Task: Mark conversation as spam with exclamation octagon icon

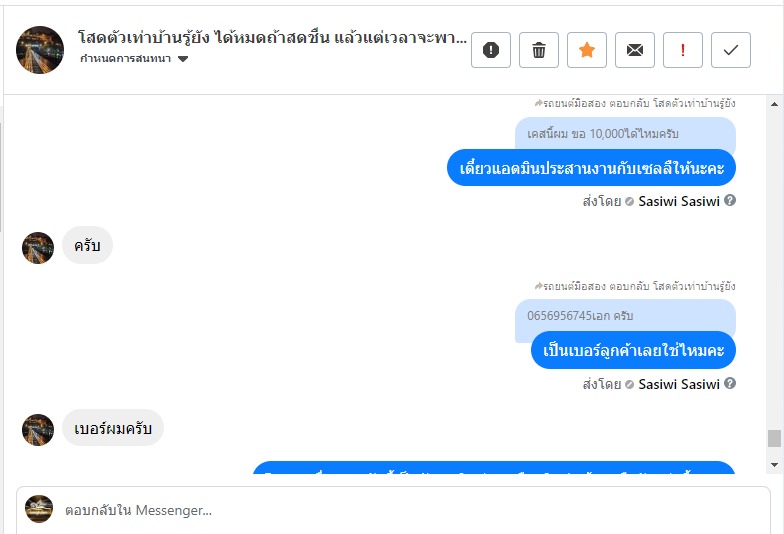Action: pyautogui.click(x=490, y=50)
